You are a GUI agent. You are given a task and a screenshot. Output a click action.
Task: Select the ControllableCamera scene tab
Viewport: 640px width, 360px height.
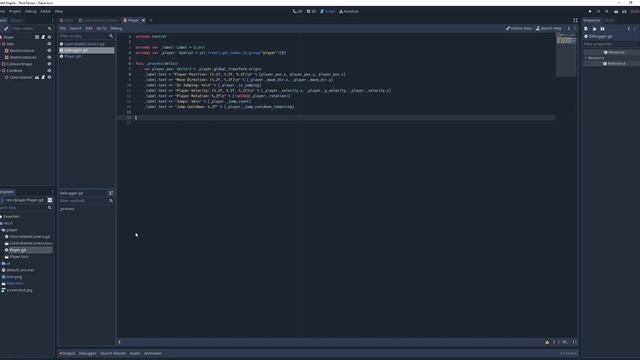pos(98,20)
